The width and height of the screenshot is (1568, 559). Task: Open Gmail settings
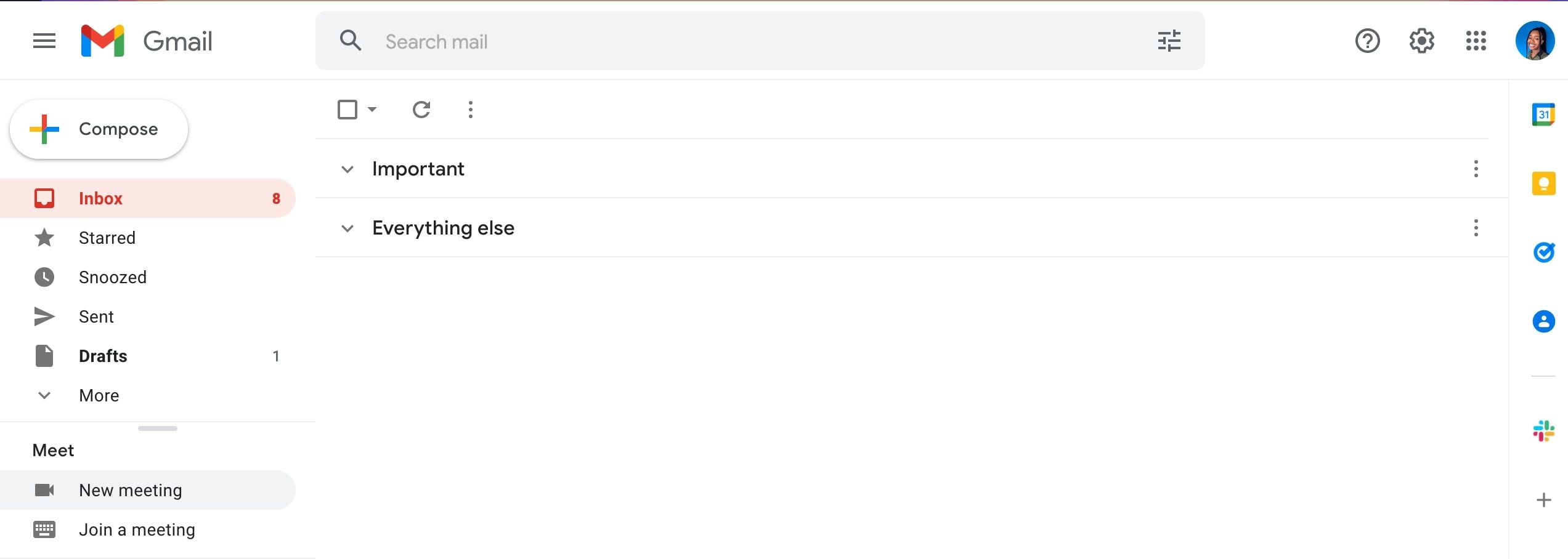click(1421, 41)
